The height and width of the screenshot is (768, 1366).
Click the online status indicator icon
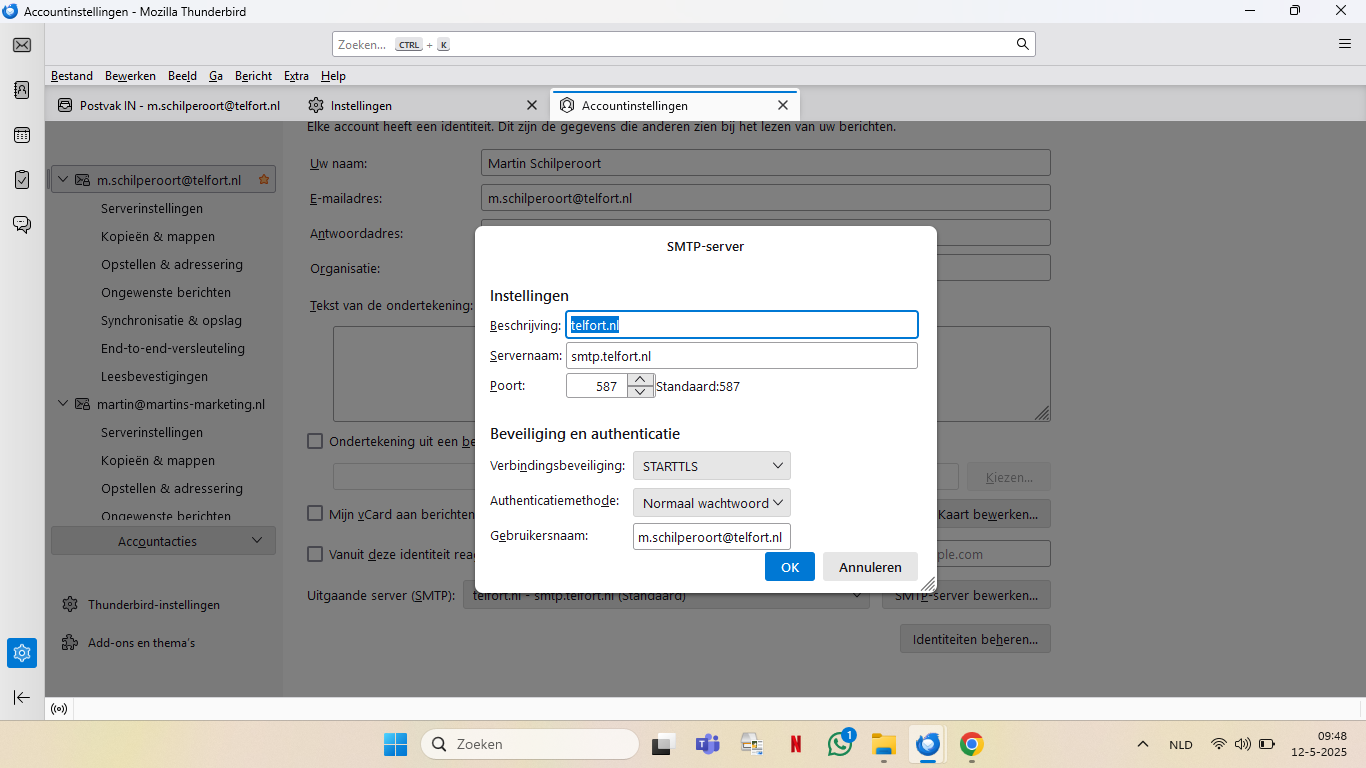point(59,709)
